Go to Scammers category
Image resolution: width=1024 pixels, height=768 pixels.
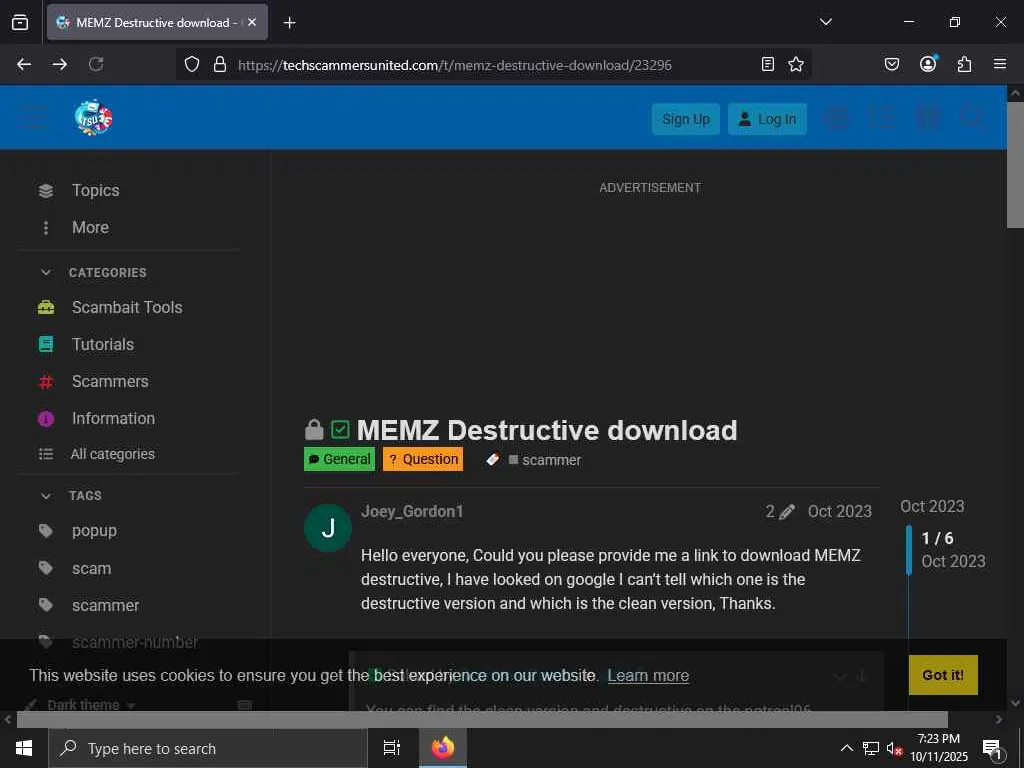110,381
